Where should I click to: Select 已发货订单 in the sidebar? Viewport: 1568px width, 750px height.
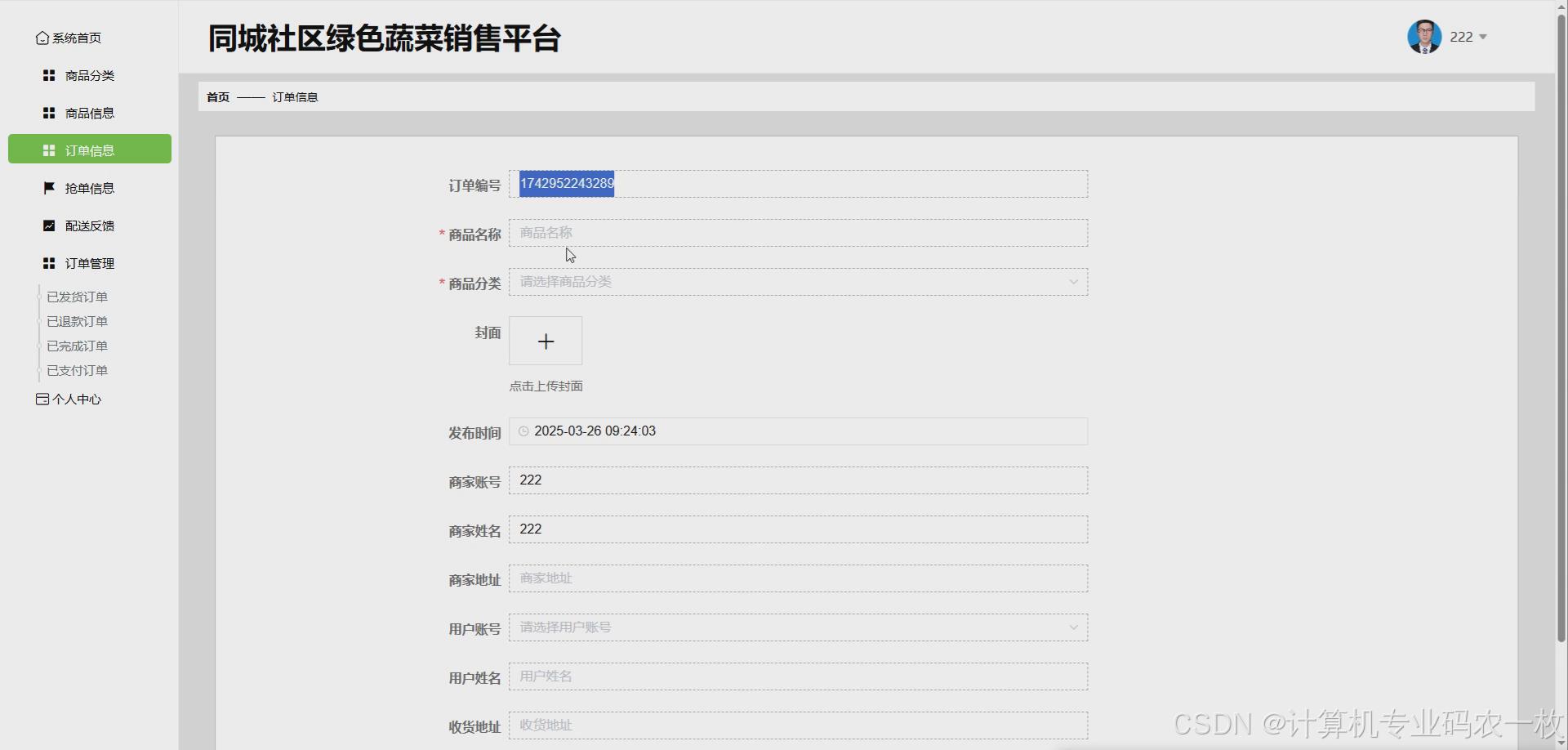click(78, 296)
